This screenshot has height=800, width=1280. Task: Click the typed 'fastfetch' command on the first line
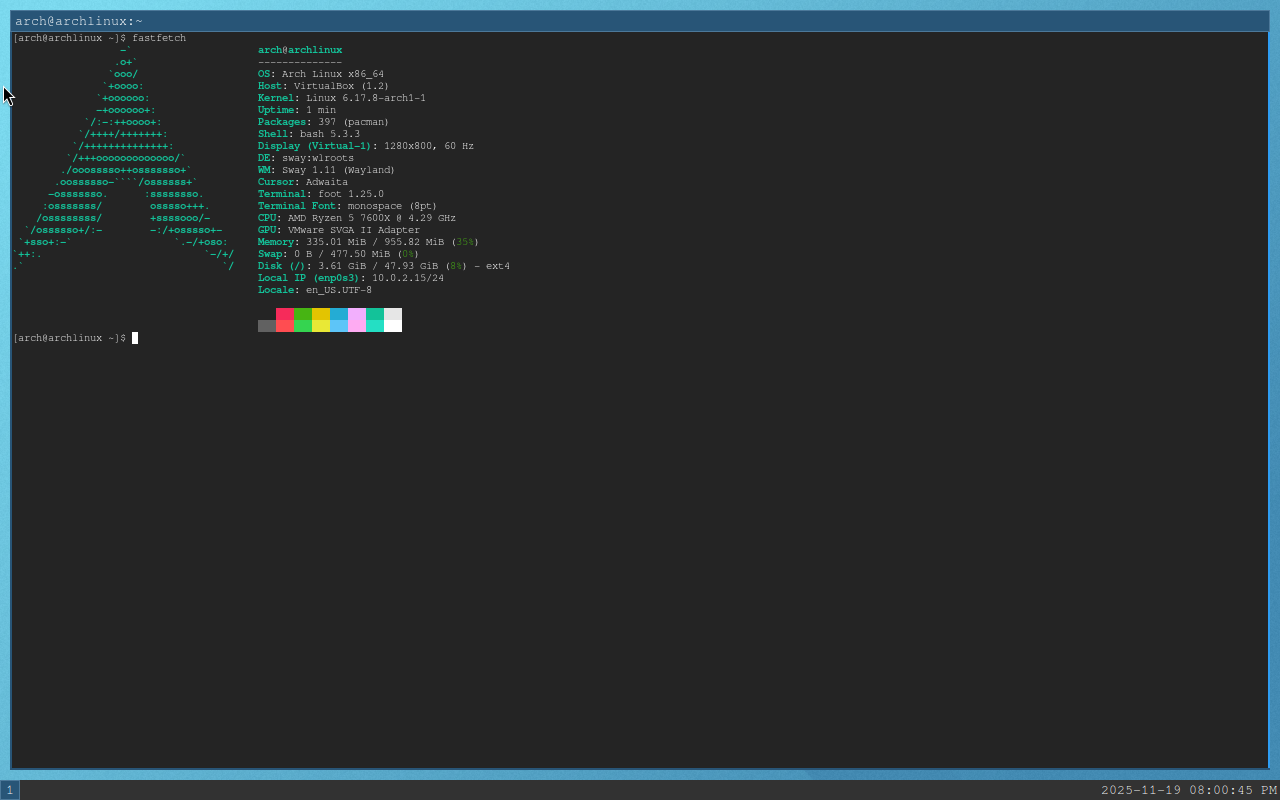[159, 38]
